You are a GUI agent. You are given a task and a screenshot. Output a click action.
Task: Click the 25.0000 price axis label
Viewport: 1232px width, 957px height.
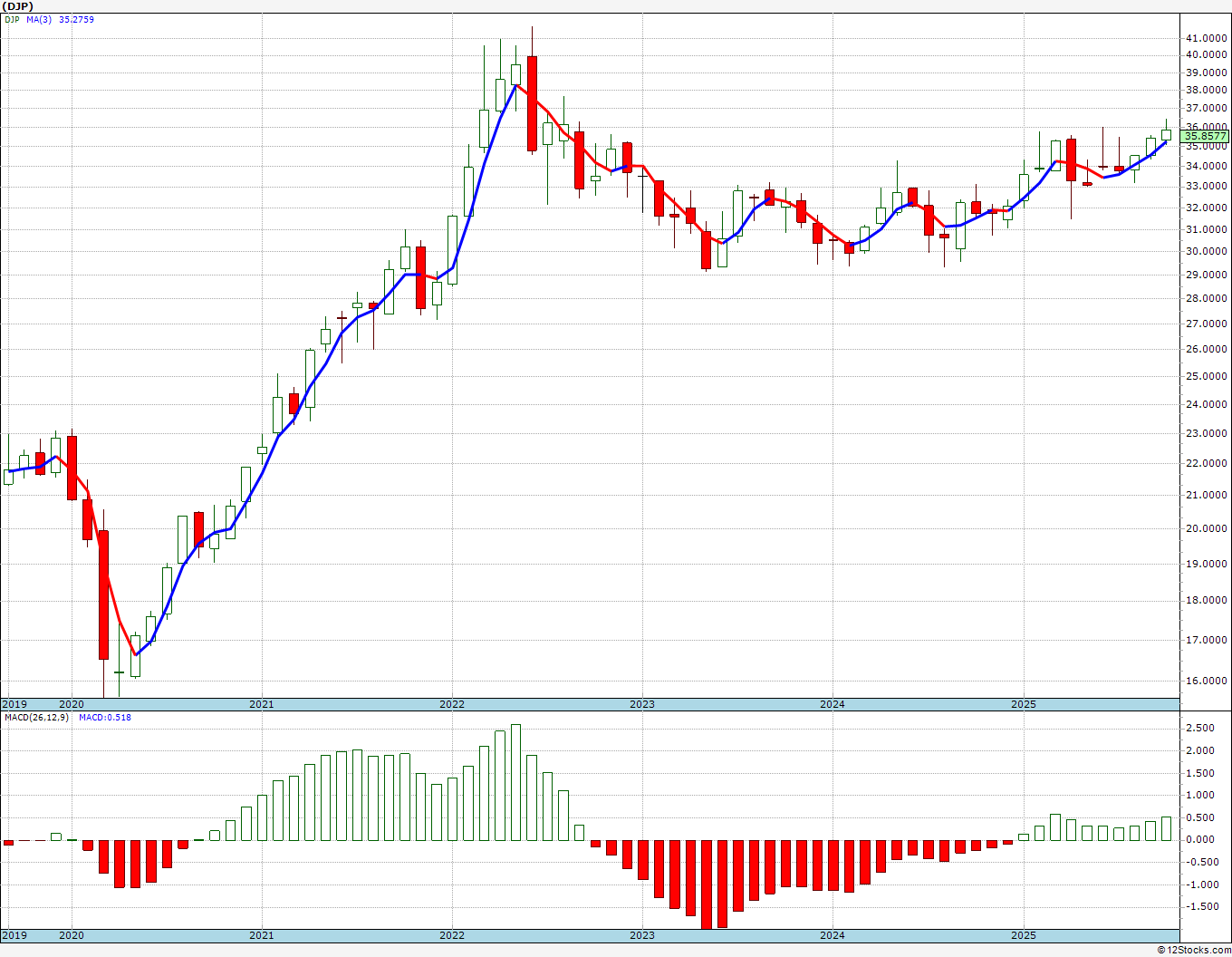(1207, 376)
